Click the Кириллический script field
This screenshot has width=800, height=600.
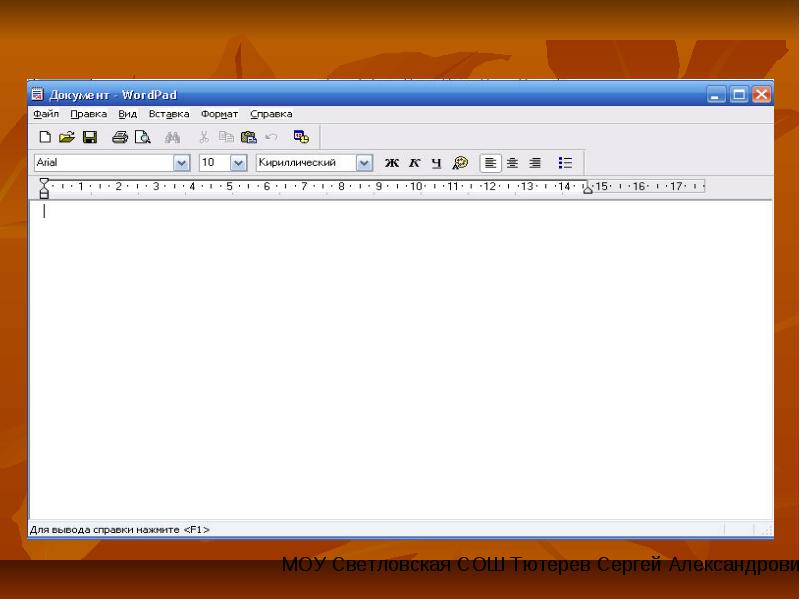pos(306,163)
